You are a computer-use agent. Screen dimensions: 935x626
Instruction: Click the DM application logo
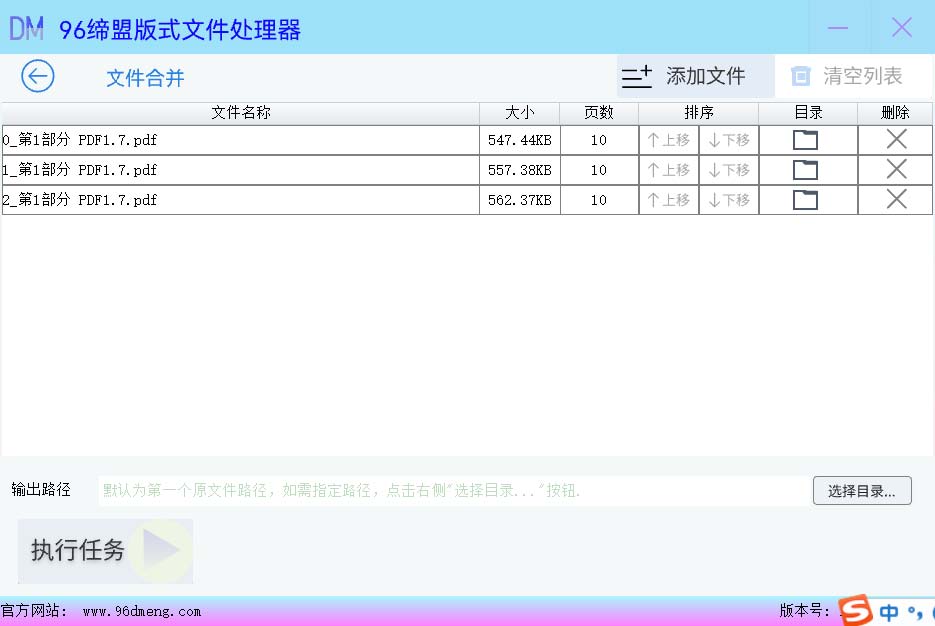[26, 29]
